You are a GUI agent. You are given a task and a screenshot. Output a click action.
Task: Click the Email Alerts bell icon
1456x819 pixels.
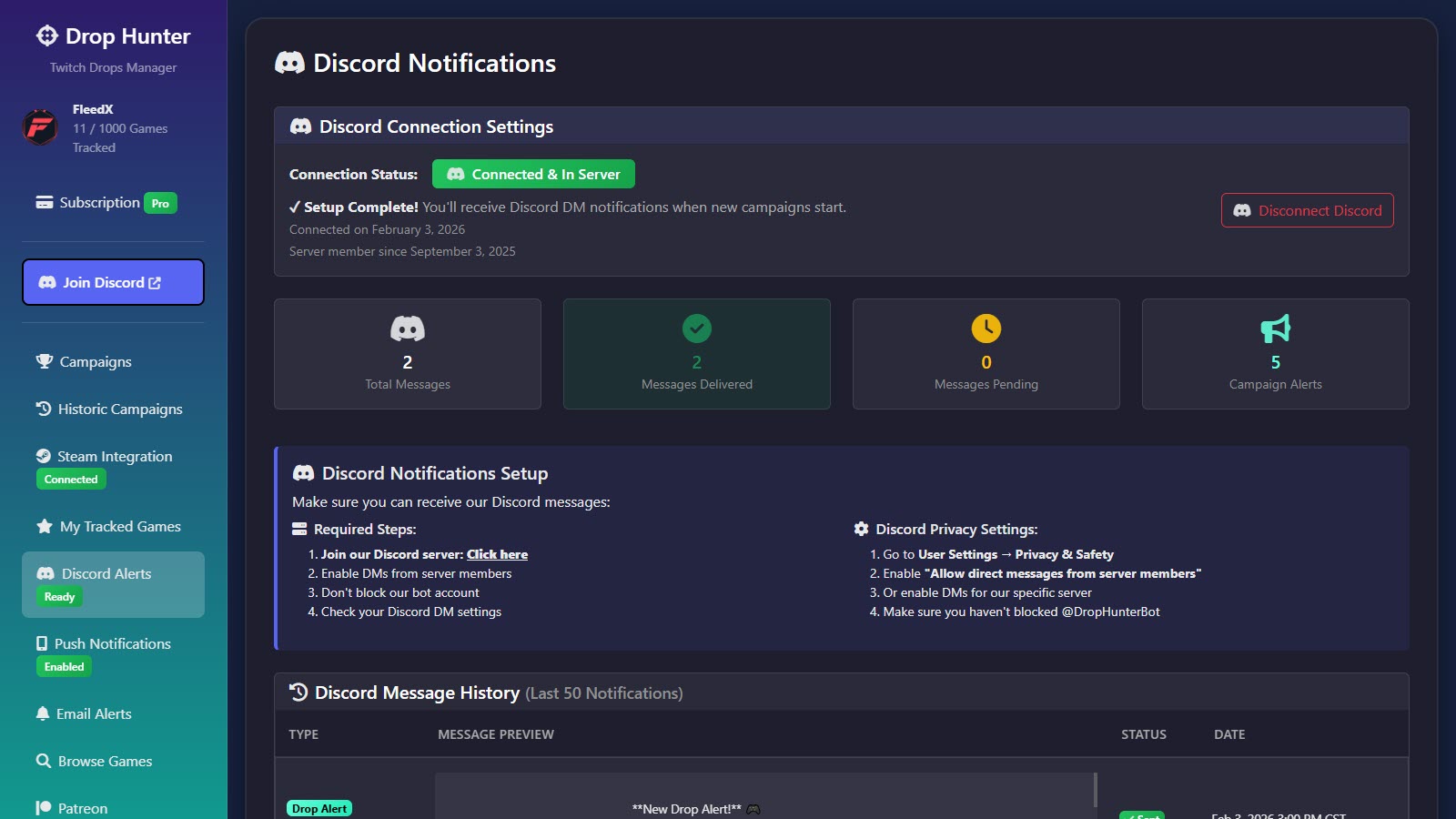pos(43,713)
